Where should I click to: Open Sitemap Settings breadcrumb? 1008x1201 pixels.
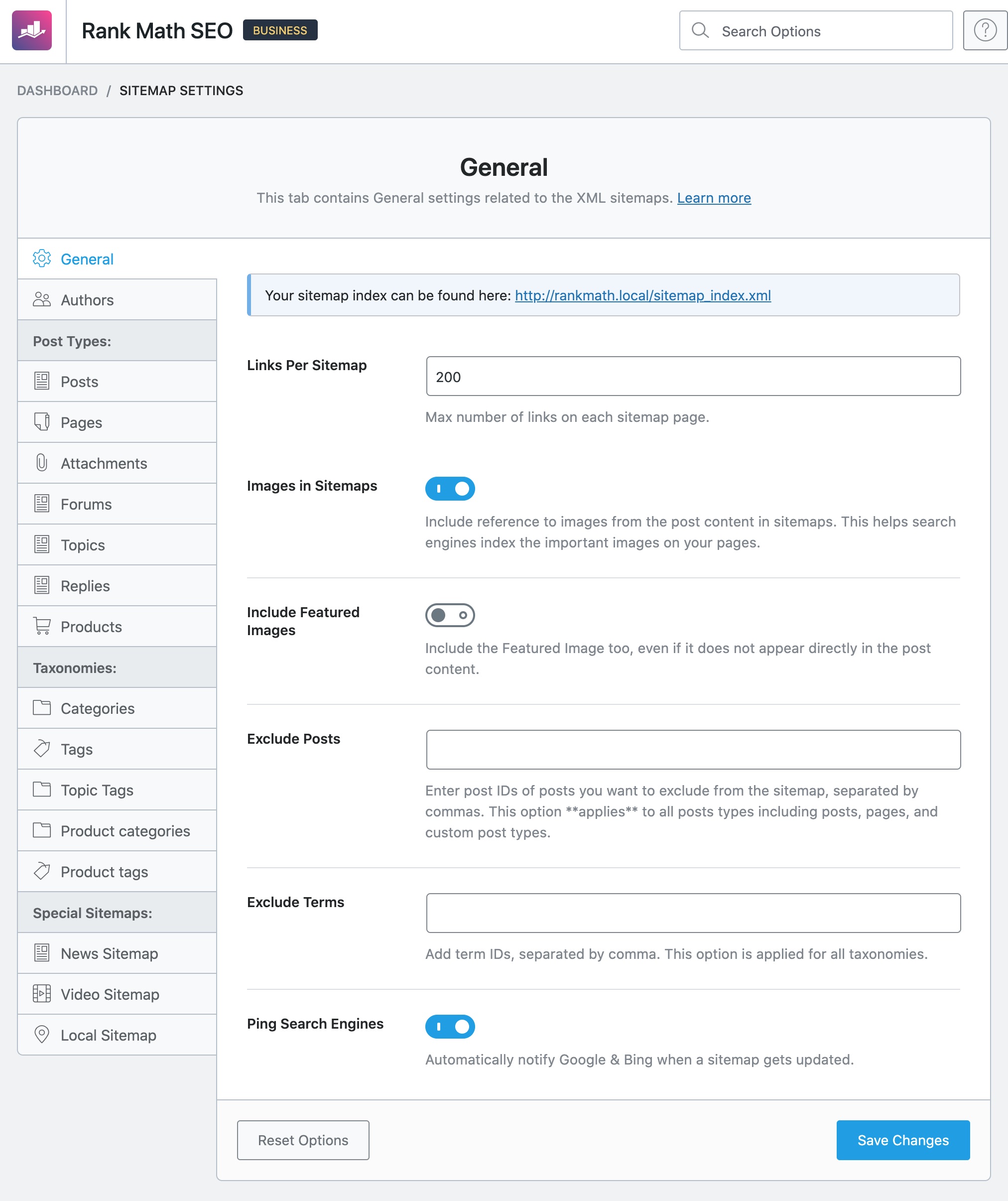click(181, 90)
